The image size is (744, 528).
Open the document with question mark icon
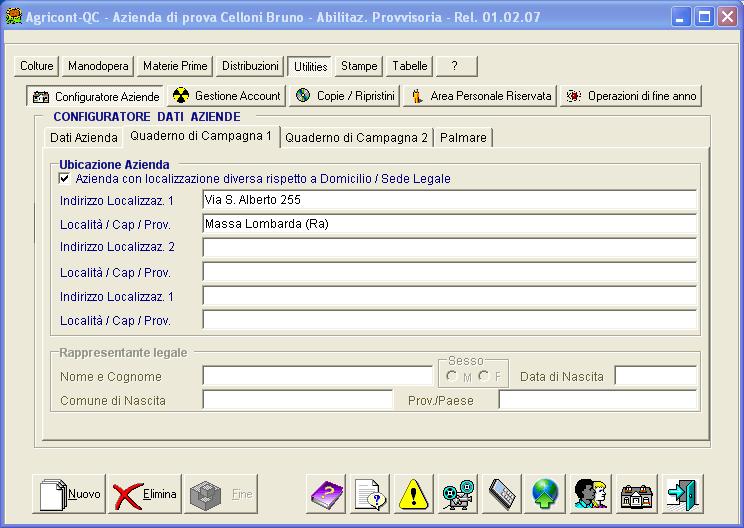(x=370, y=494)
